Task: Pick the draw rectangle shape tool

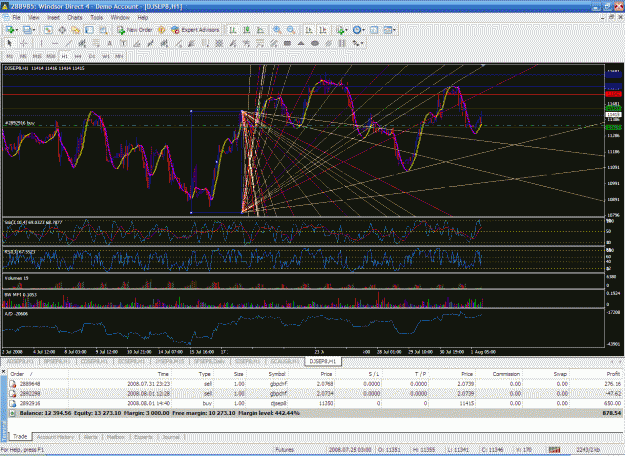Action: tap(287, 43)
